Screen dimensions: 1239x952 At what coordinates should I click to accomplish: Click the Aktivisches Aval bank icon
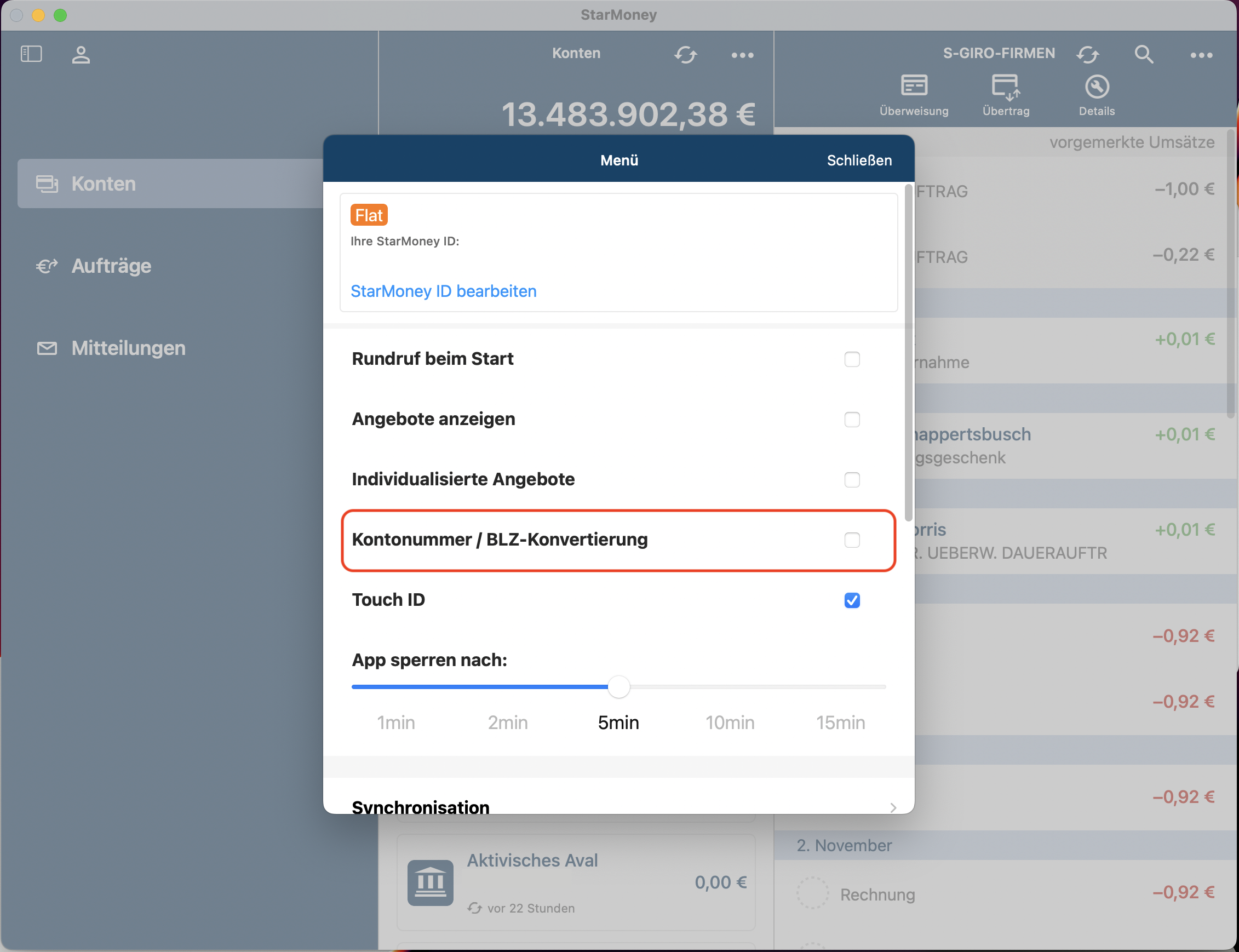[430, 882]
